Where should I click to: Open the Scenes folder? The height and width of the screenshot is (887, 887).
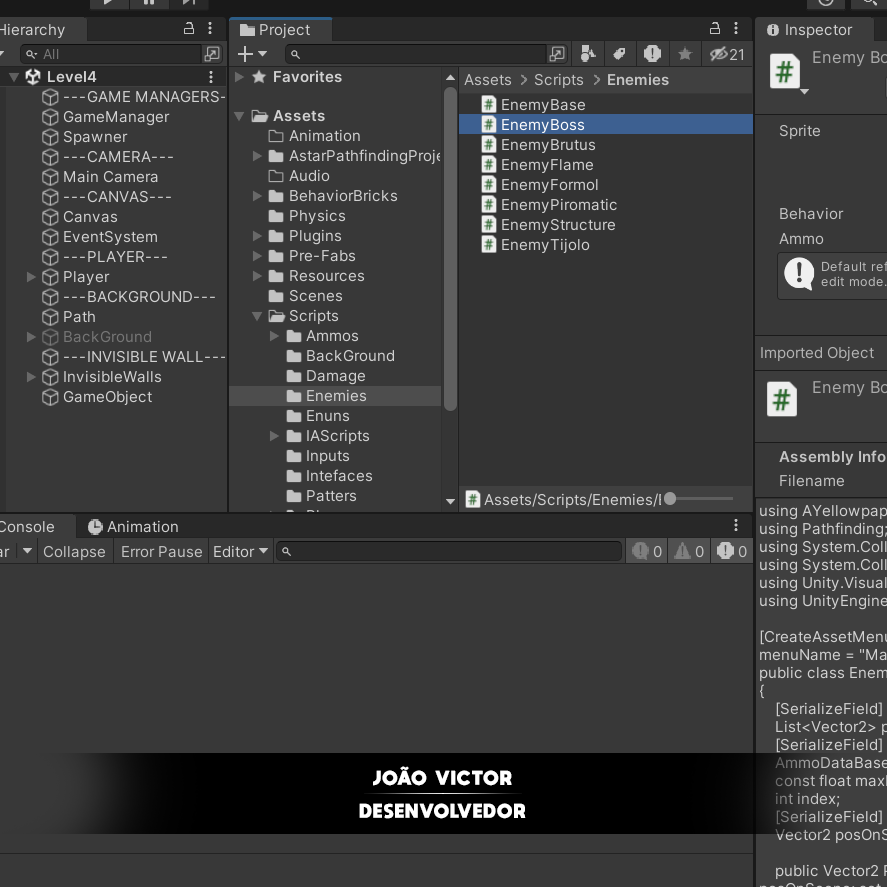point(315,296)
